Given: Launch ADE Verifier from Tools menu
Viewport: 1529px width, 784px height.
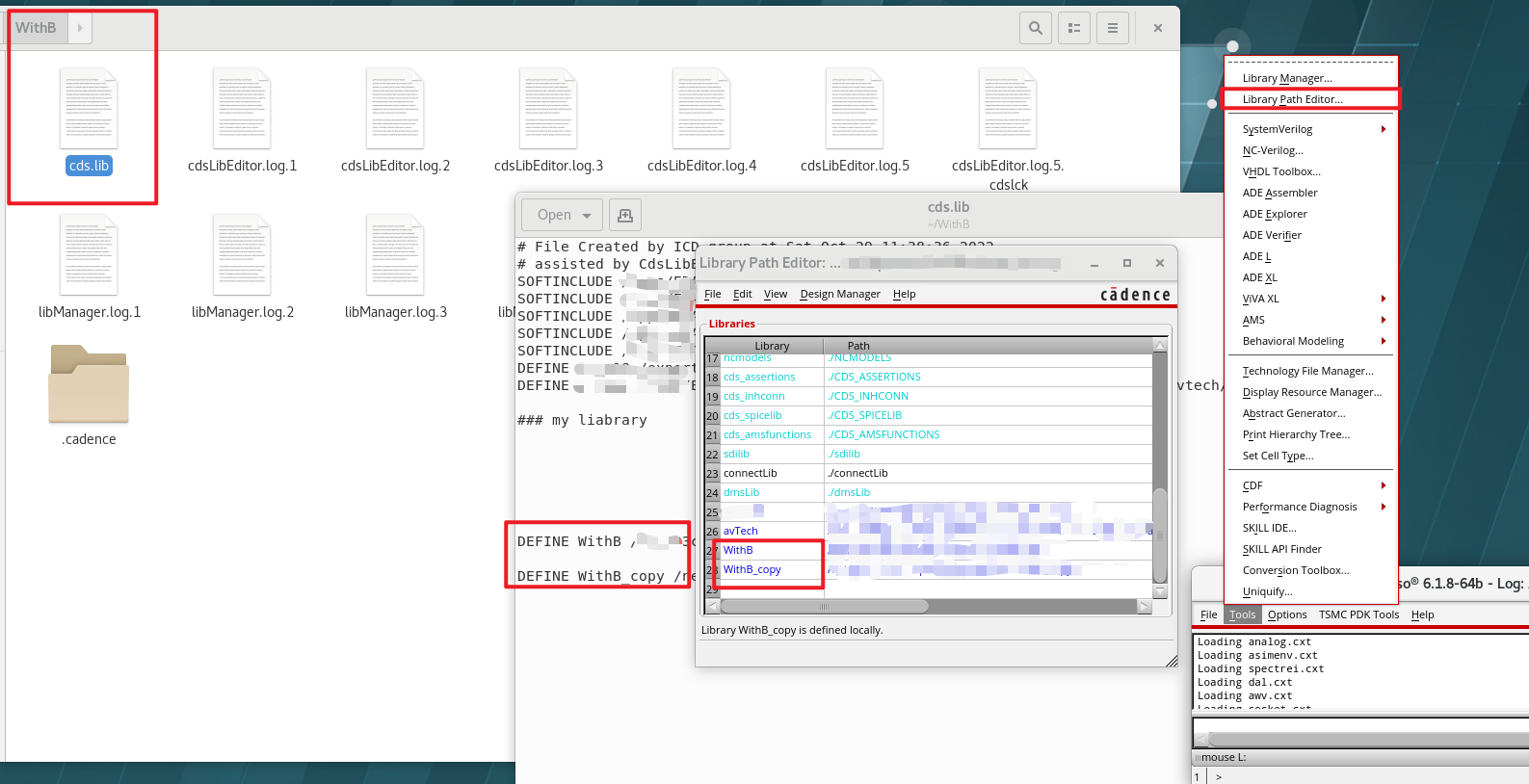Looking at the screenshot, I should pos(1310,235).
